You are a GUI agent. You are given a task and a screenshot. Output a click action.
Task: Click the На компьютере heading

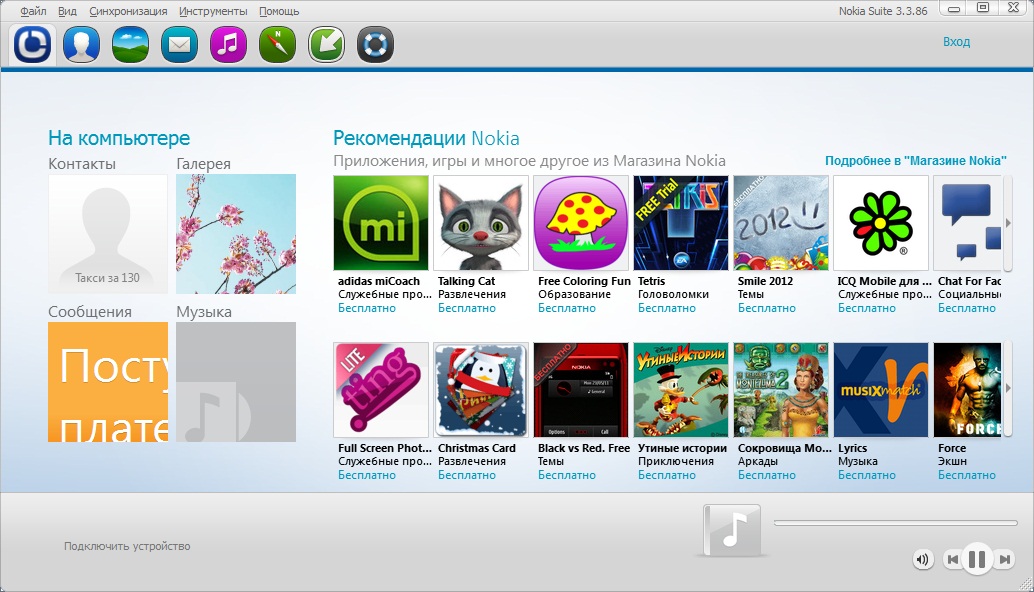119,138
